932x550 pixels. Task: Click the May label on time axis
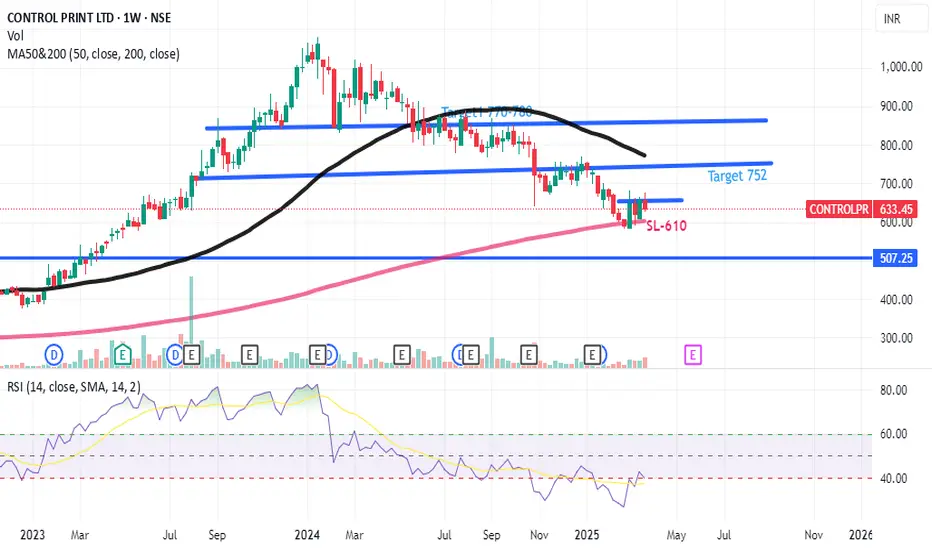676,536
